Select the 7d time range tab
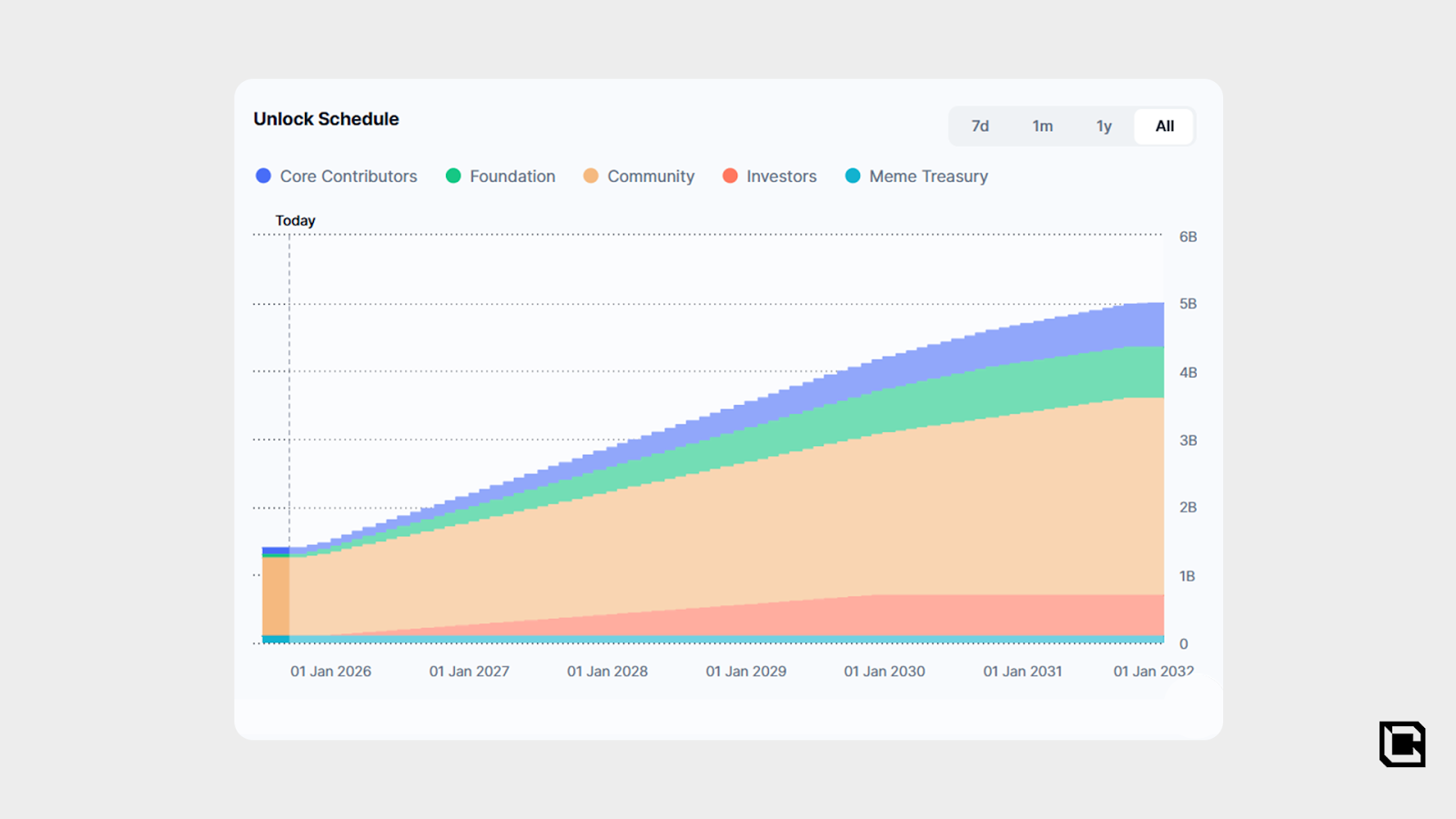The width and height of the screenshot is (1456, 819). coord(979,126)
